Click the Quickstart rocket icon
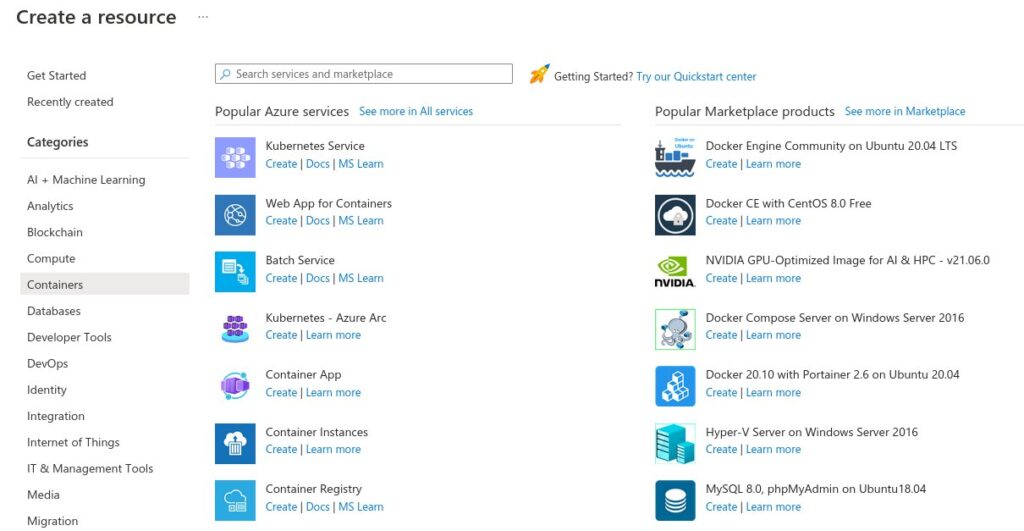 point(539,74)
